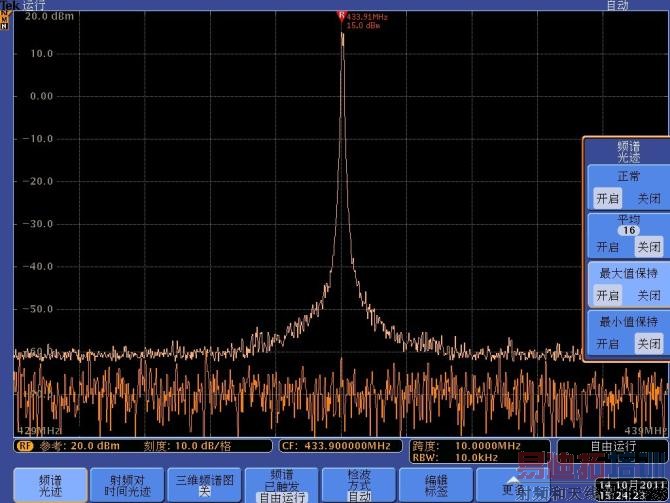Turn off 正常 trace with 关闭

click(649, 198)
